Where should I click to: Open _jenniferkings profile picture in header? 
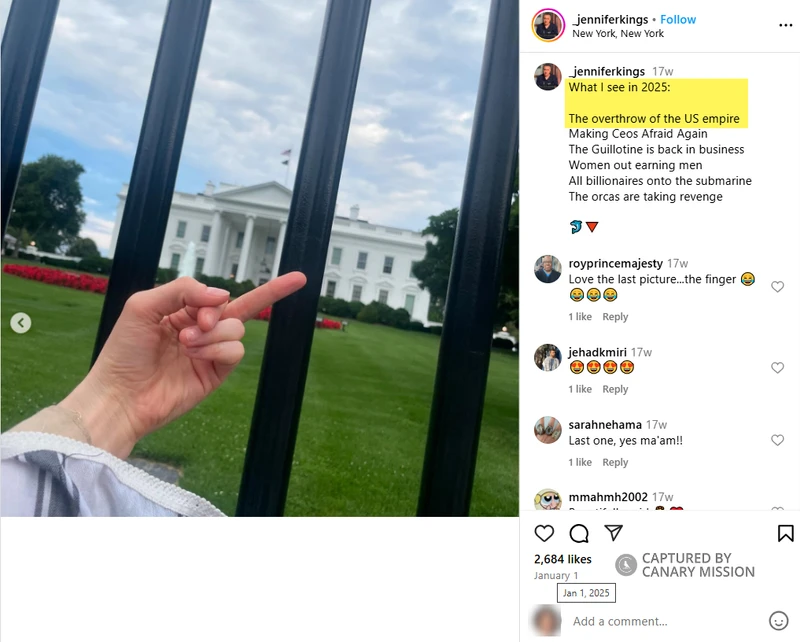[x=548, y=25]
